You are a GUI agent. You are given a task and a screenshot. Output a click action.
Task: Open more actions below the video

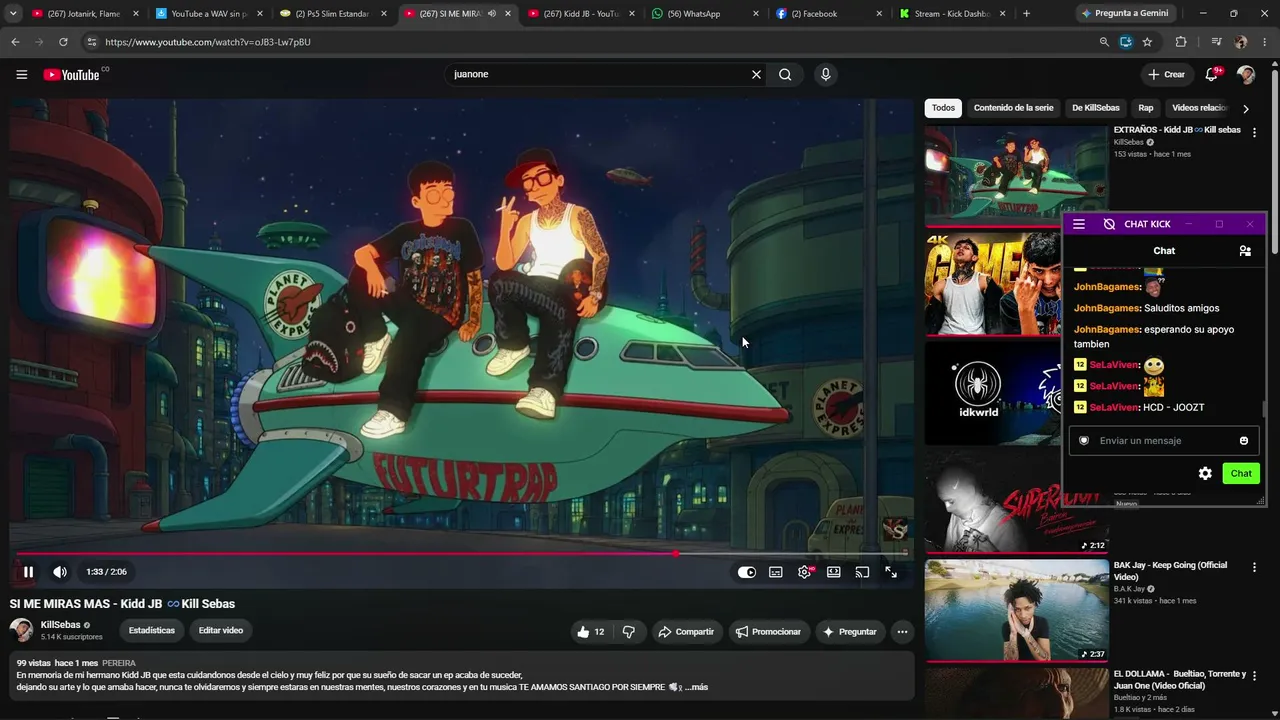902,632
